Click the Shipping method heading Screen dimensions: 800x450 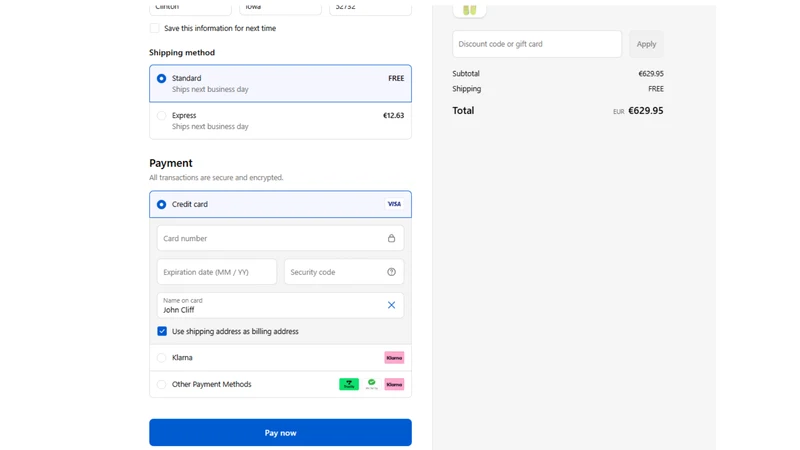(x=182, y=53)
